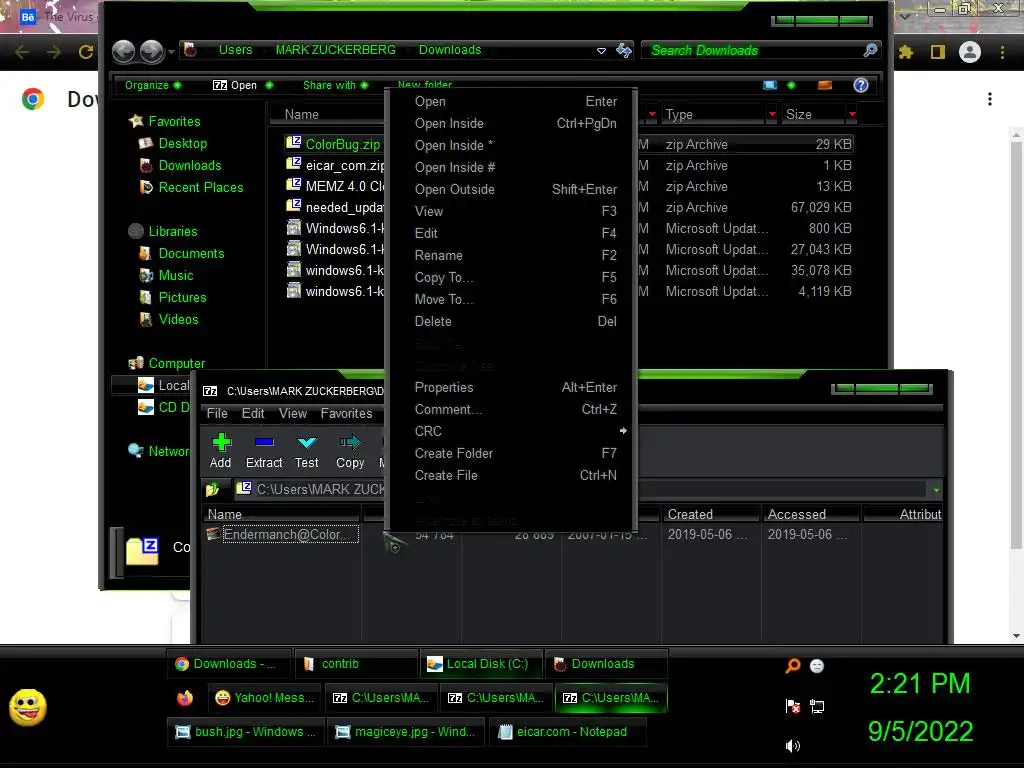
Task: Open Desktop in Favorites sidebar
Action: click(x=182, y=144)
